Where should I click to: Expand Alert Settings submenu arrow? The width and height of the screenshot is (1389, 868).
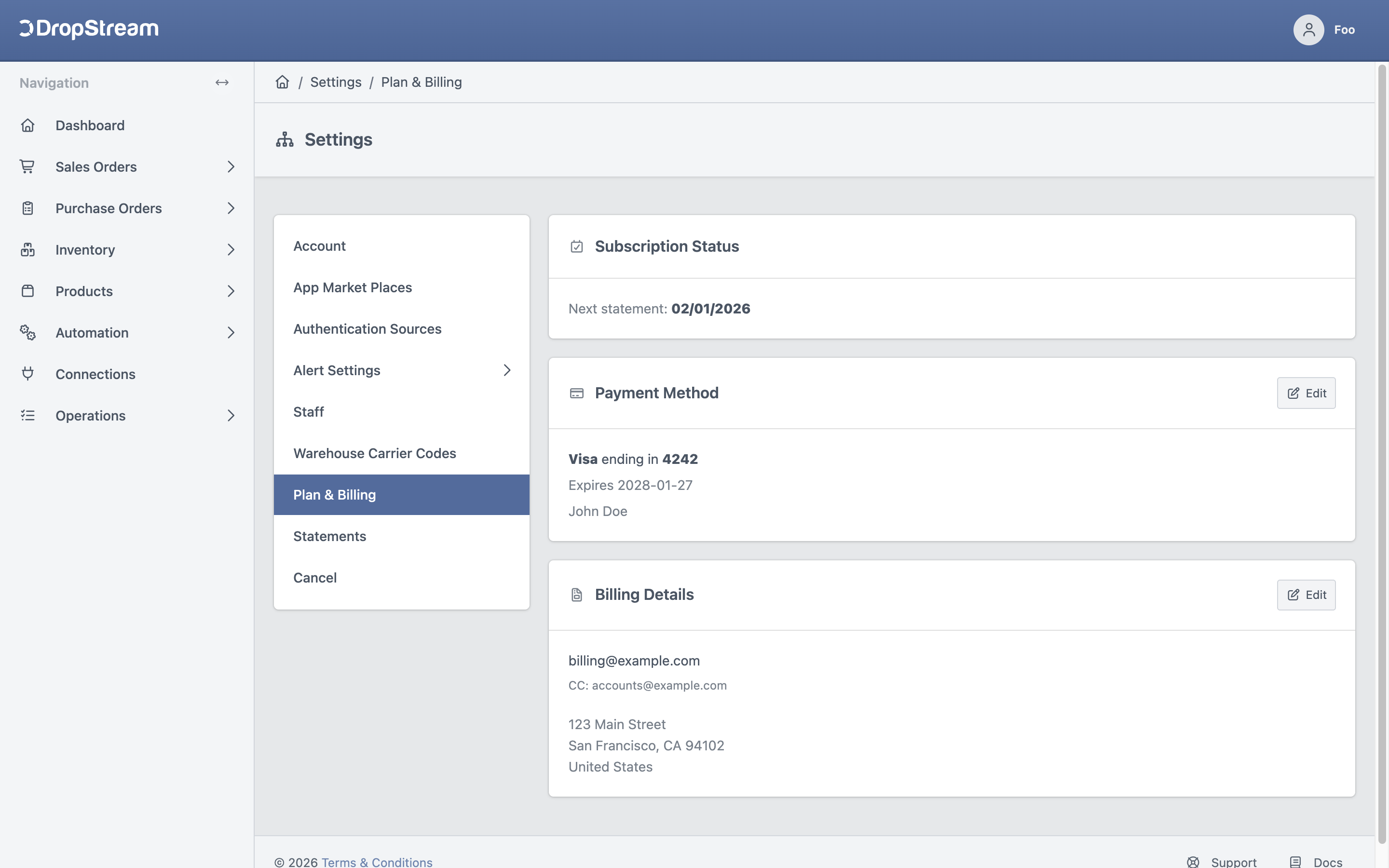point(507,370)
